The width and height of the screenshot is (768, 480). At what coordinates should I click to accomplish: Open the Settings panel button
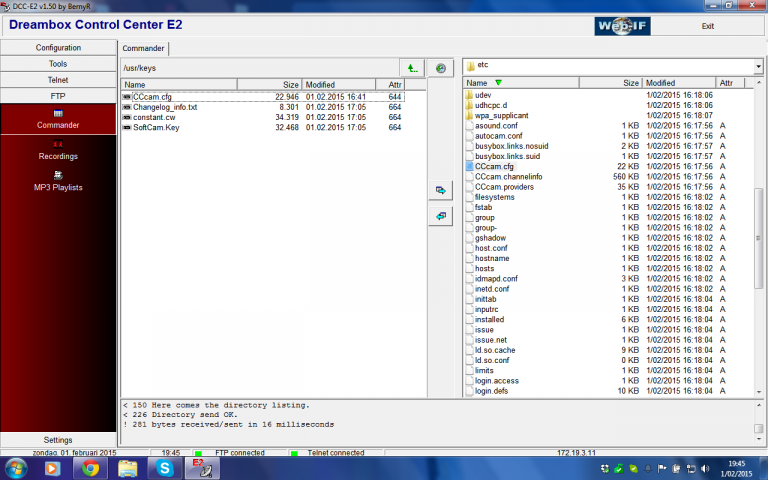(58, 439)
